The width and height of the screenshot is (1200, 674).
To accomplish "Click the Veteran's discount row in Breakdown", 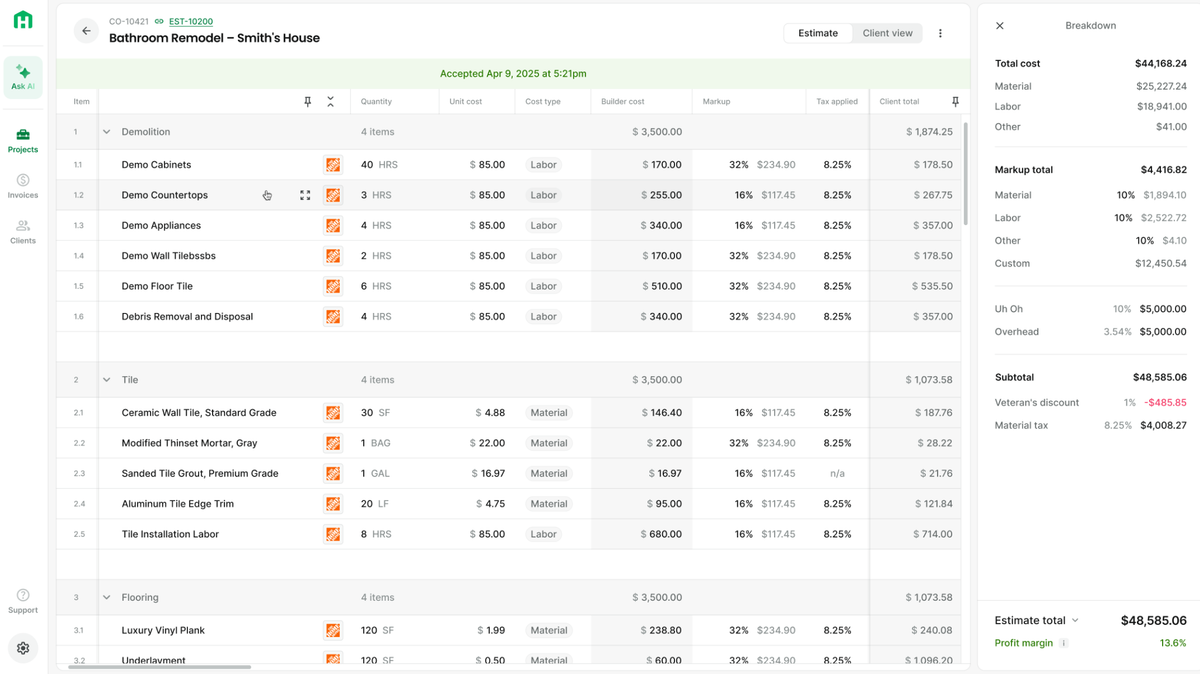I will coord(1091,403).
